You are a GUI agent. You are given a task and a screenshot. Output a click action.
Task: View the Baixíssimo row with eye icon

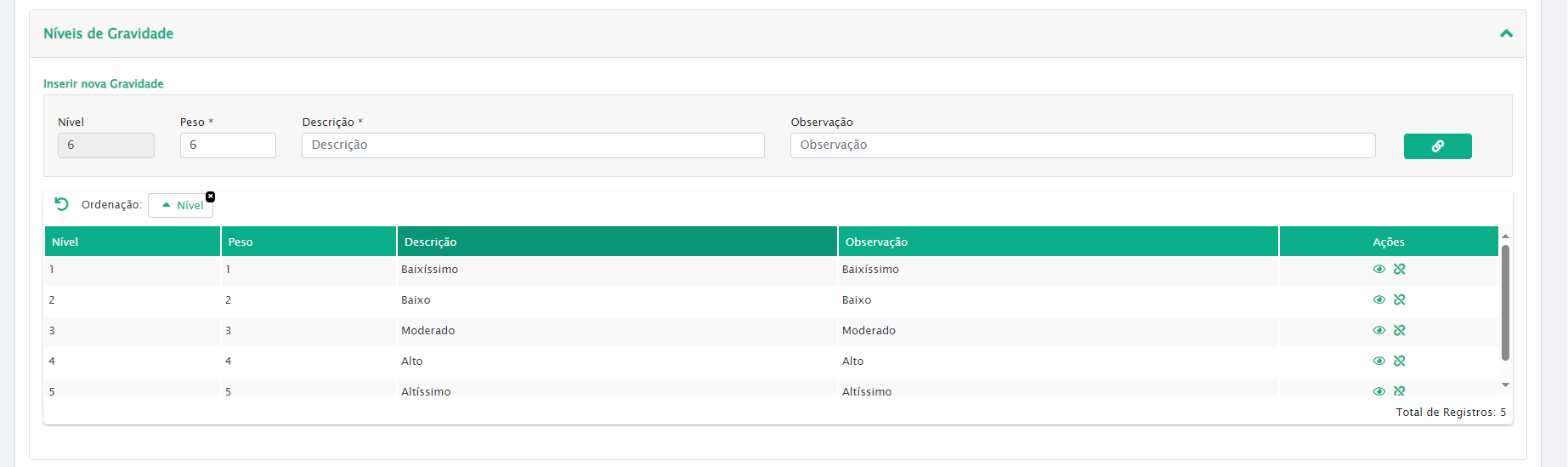pyautogui.click(x=1378, y=269)
